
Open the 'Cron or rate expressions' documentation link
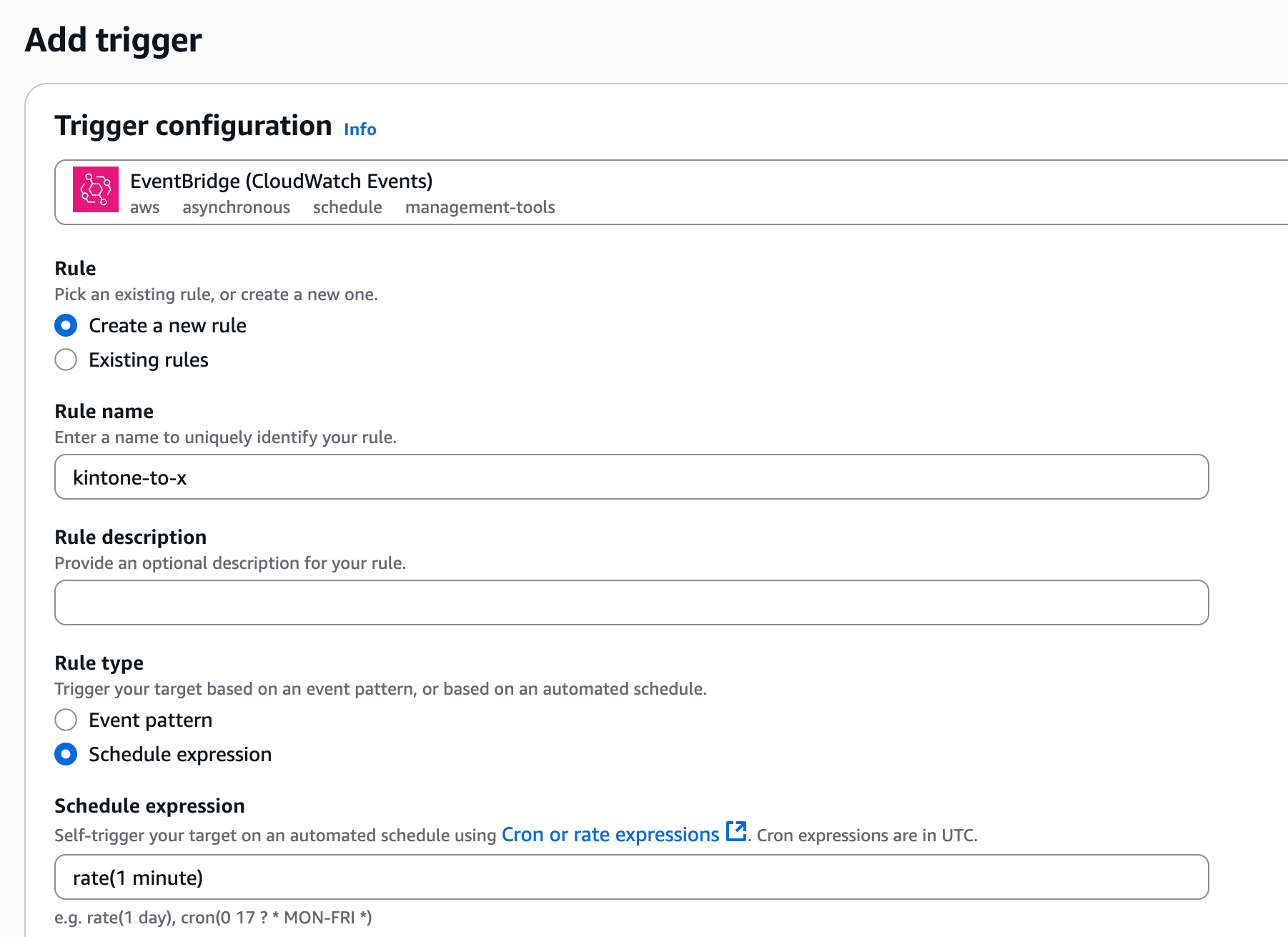611,834
